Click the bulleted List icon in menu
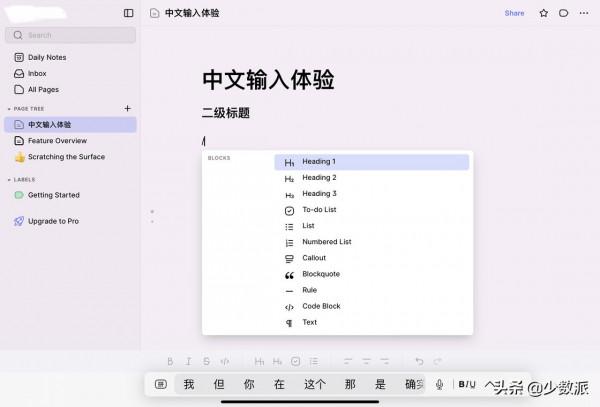 point(289,227)
